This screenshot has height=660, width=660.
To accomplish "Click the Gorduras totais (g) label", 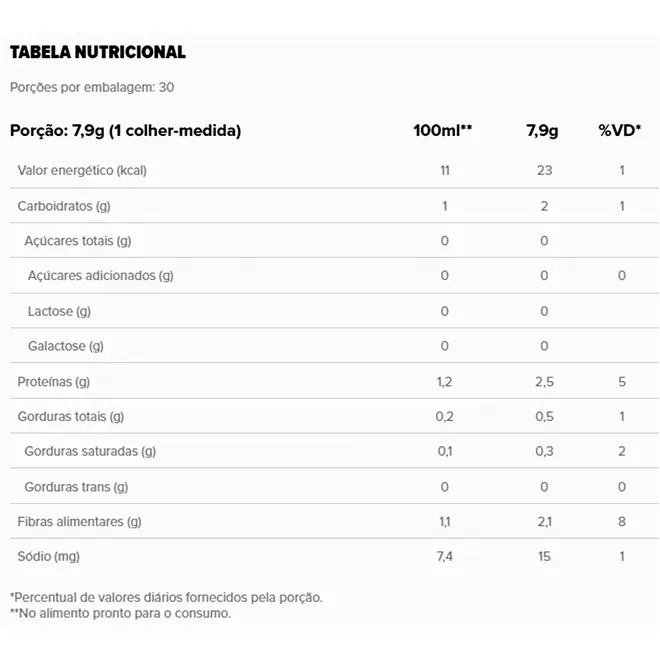I will click(x=71, y=416).
